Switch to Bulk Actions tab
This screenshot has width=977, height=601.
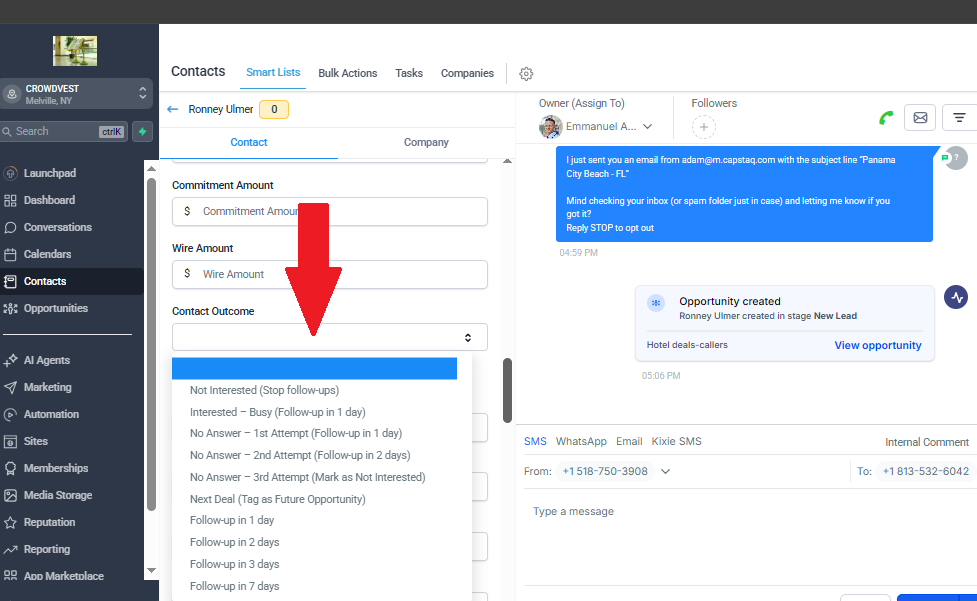click(348, 73)
